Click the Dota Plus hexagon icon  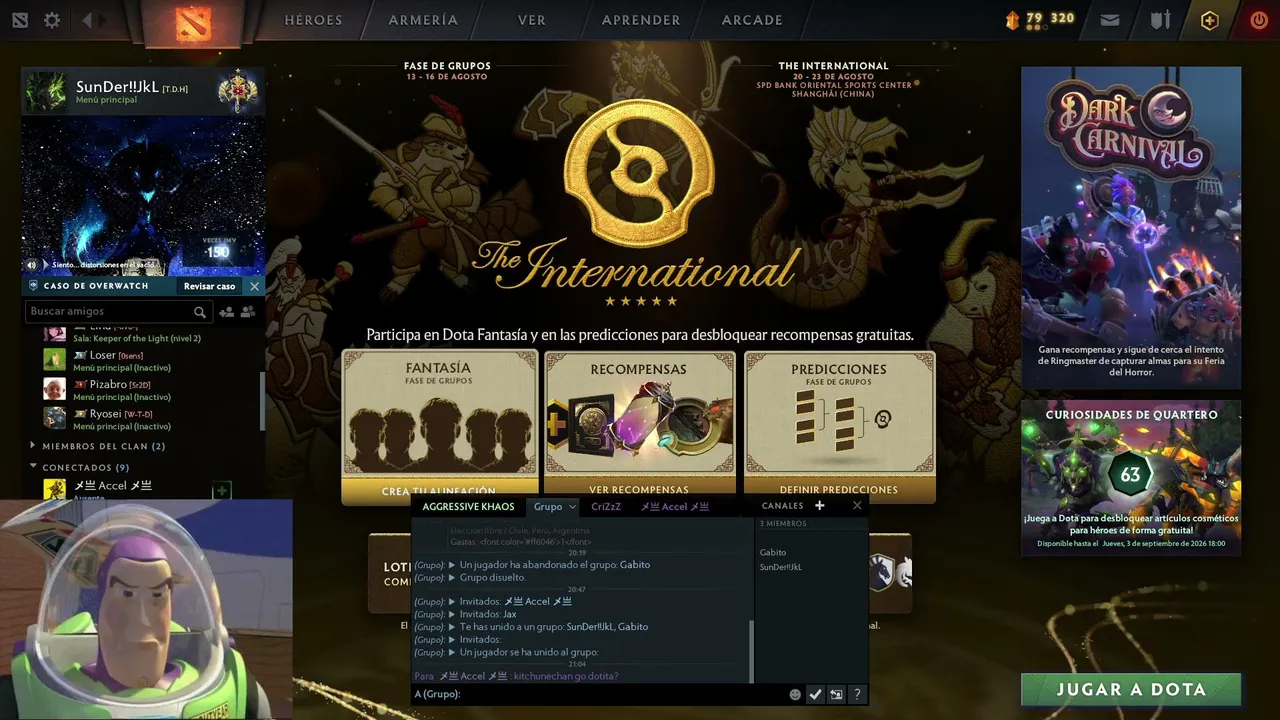coord(1210,20)
